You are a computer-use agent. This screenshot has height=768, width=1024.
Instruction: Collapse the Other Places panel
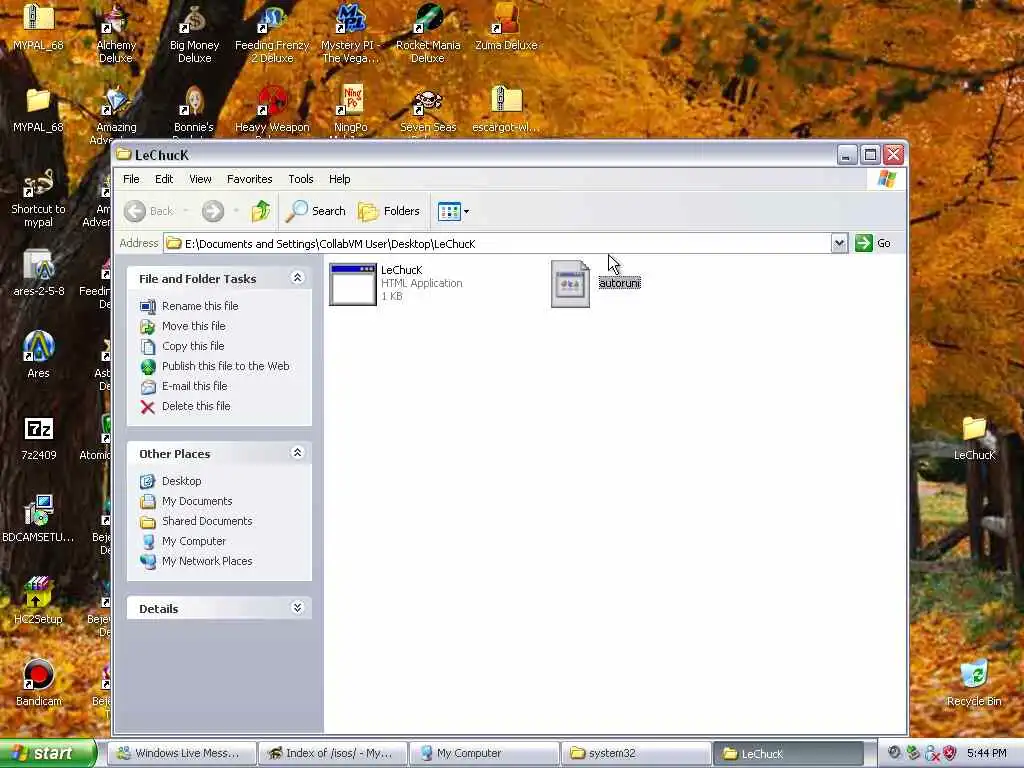click(x=297, y=453)
